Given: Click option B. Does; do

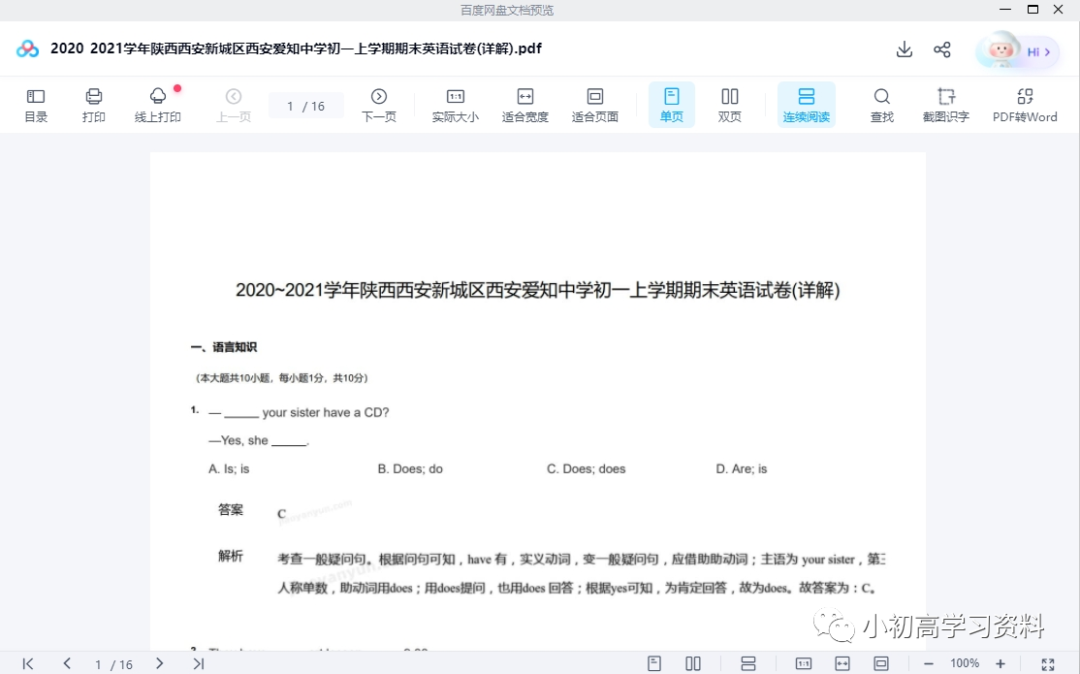Looking at the screenshot, I should coord(410,469).
